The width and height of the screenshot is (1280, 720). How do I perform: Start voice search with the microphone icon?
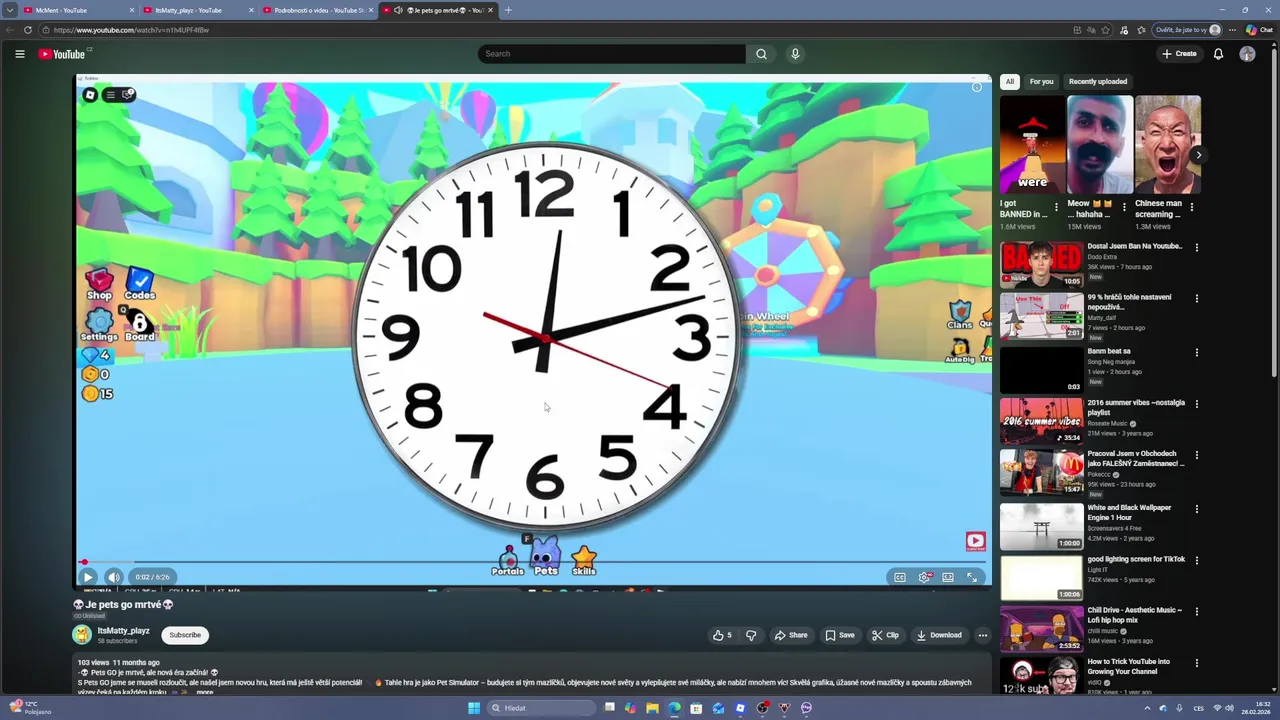click(x=795, y=54)
